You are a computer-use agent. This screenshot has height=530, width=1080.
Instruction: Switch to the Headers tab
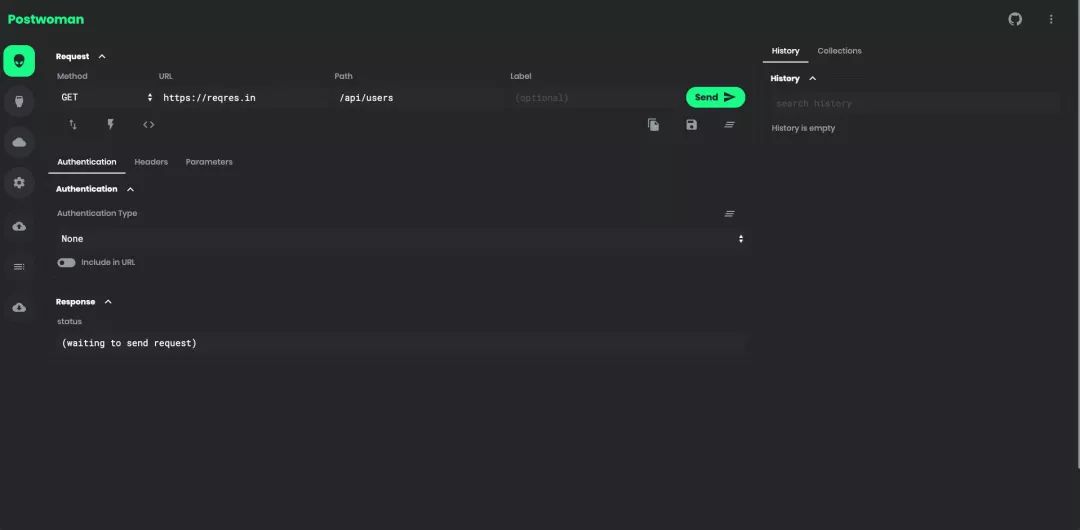[151, 162]
